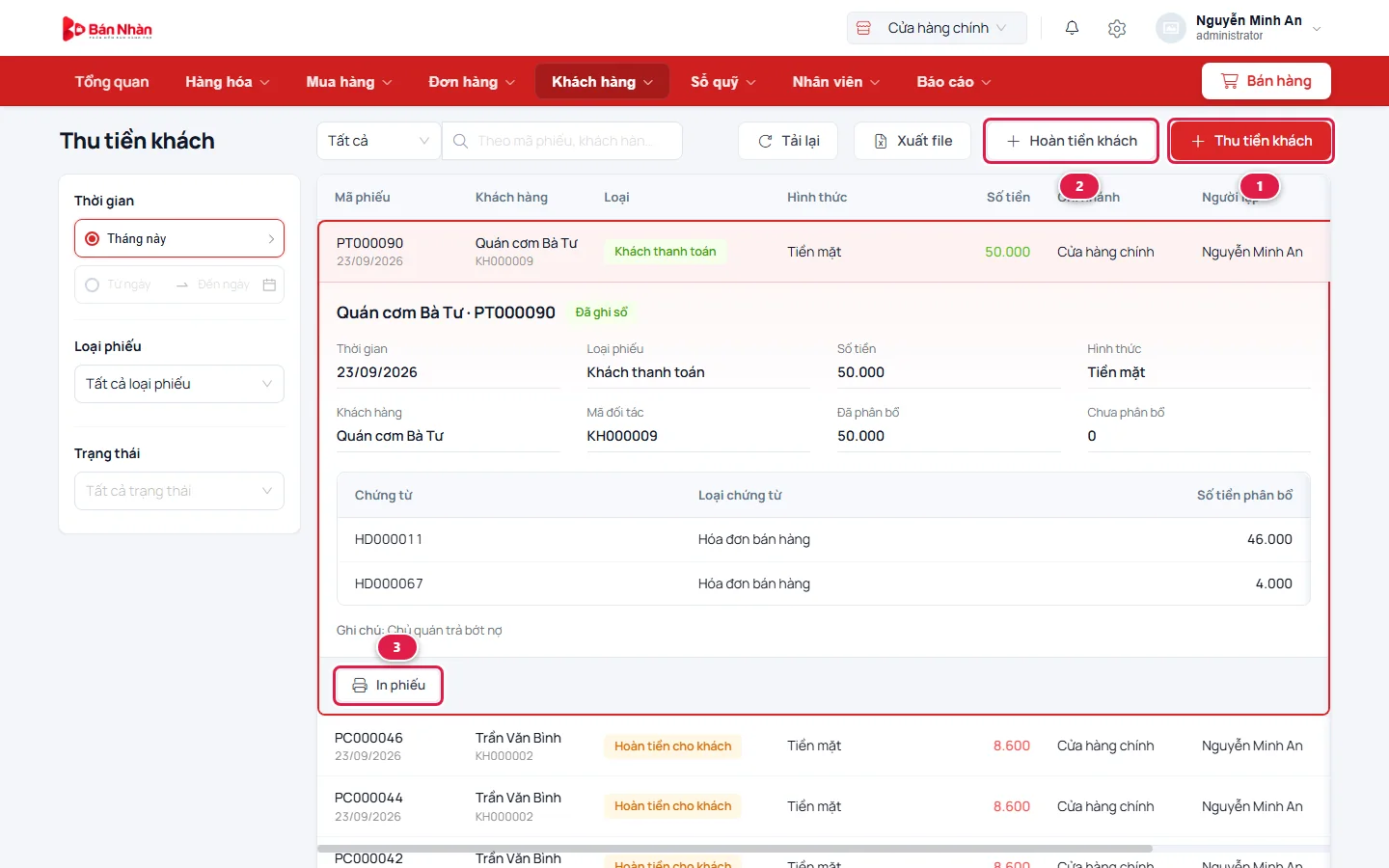Select the Tháng này radio option
Image resolution: width=1389 pixels, height=868 pixels.
click(93, 238)
